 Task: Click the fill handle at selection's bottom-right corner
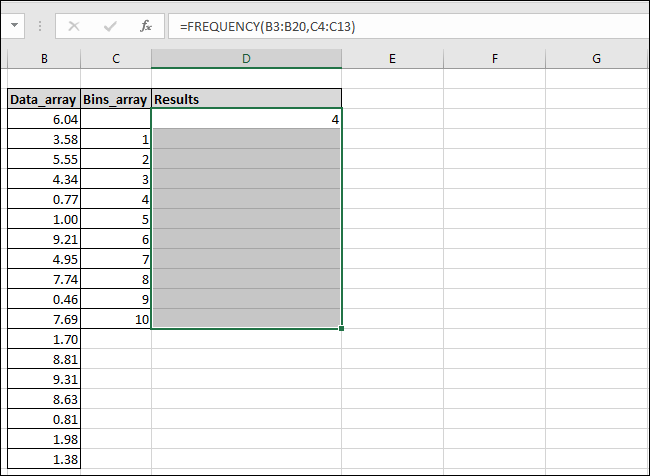[x=342, y=328]
